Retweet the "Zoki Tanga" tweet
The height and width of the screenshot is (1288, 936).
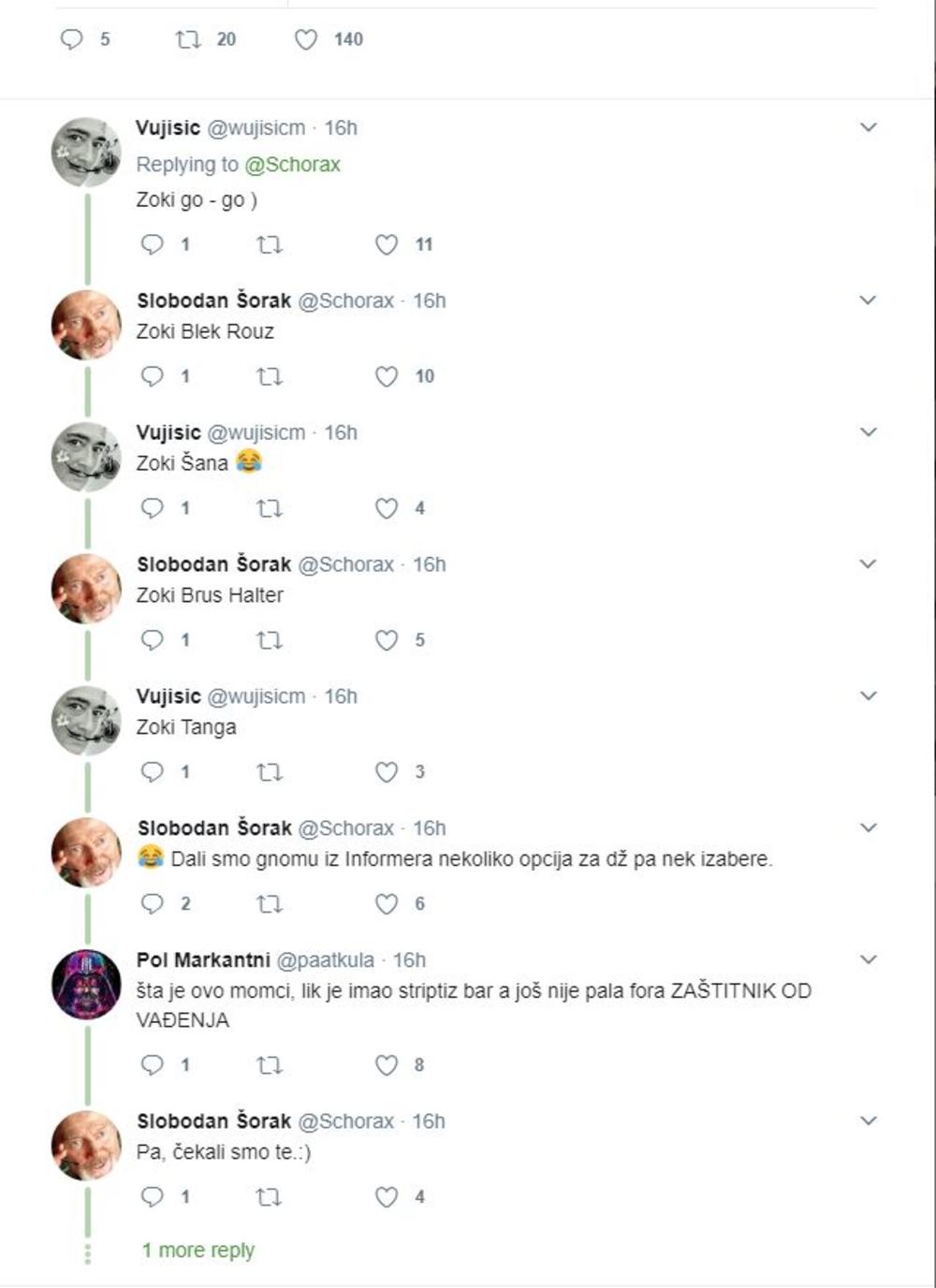coord(270,772)
